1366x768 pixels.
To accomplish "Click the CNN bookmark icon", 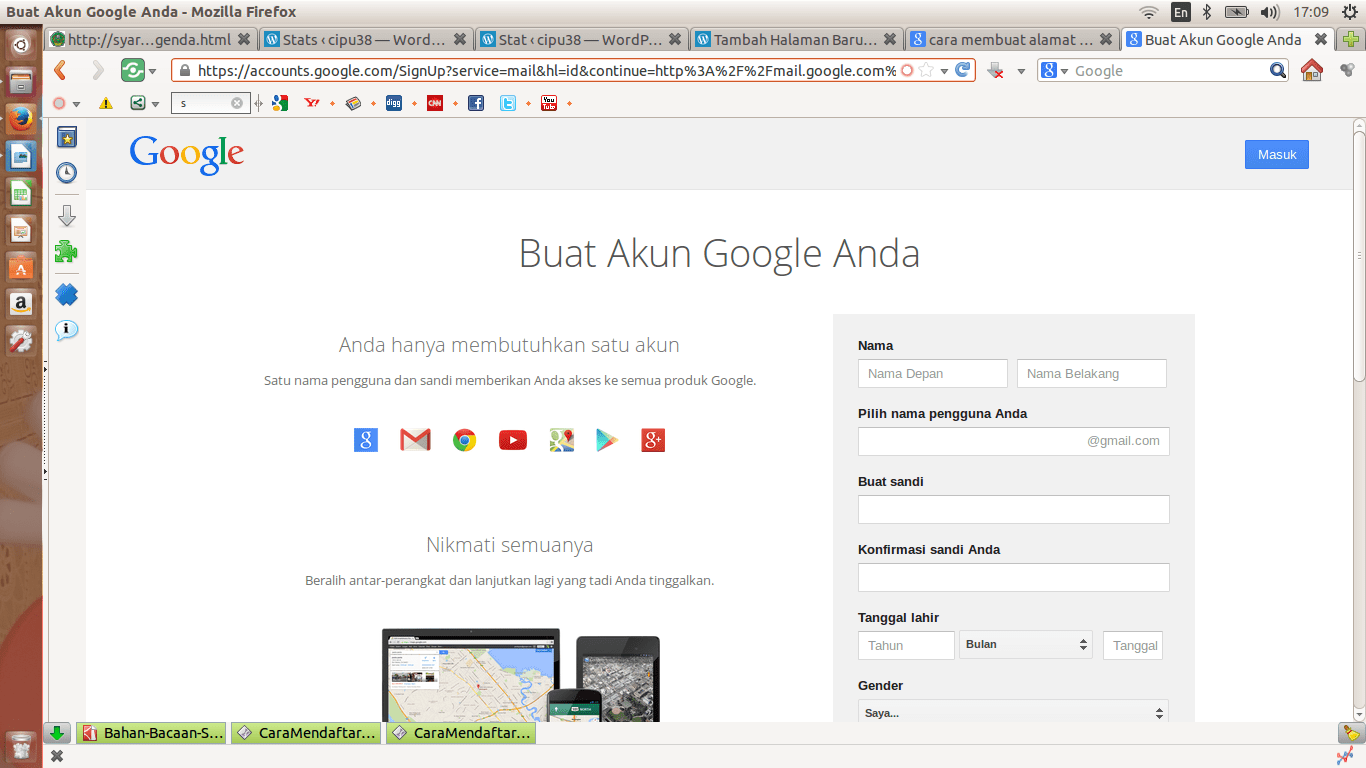I will 435,103.
